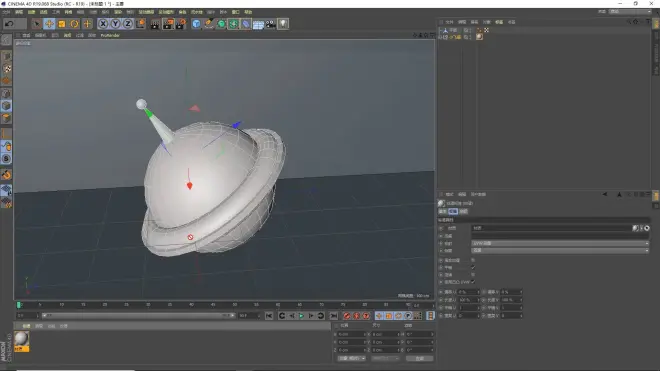Click the timeline scrub bar below ruler

[139, 315]
